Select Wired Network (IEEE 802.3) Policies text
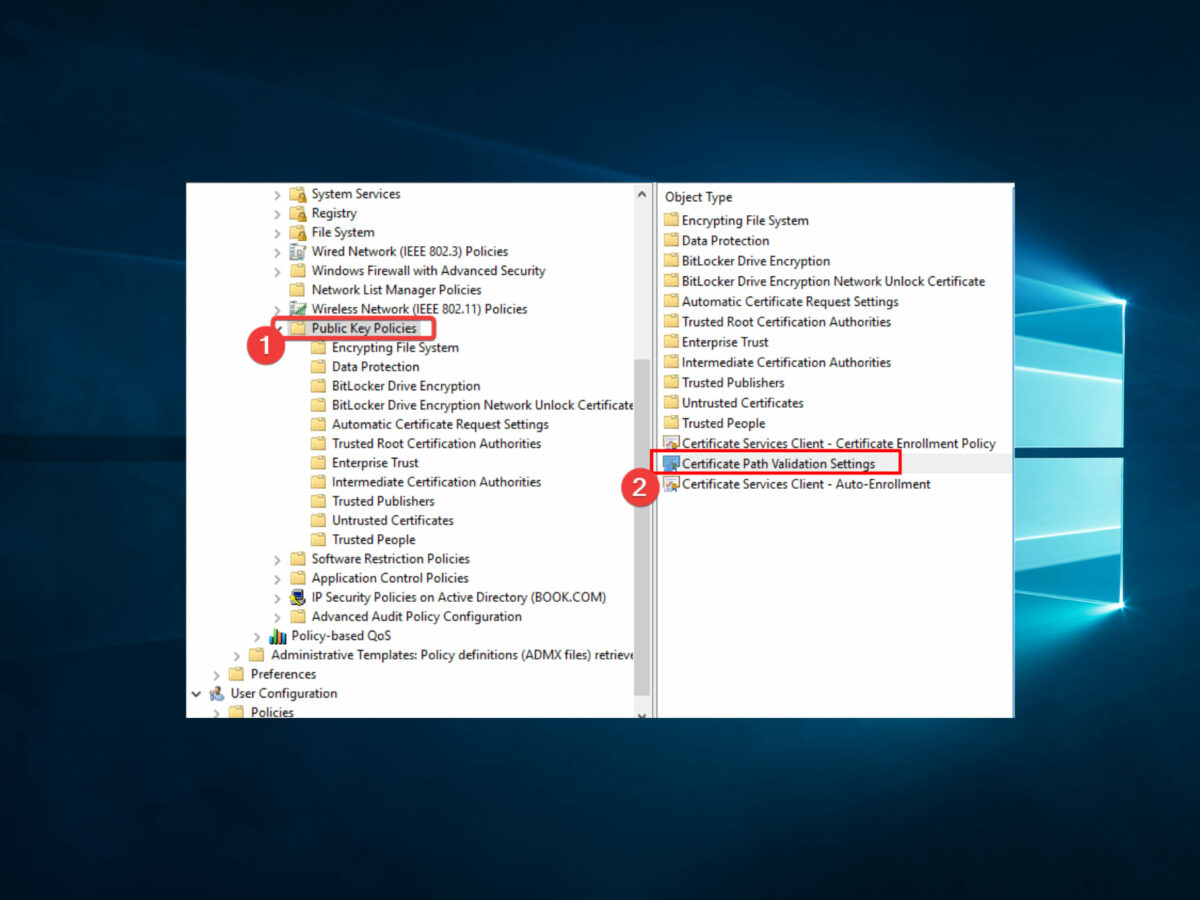This screenshot has width=1200, height=900. [410, 251]
